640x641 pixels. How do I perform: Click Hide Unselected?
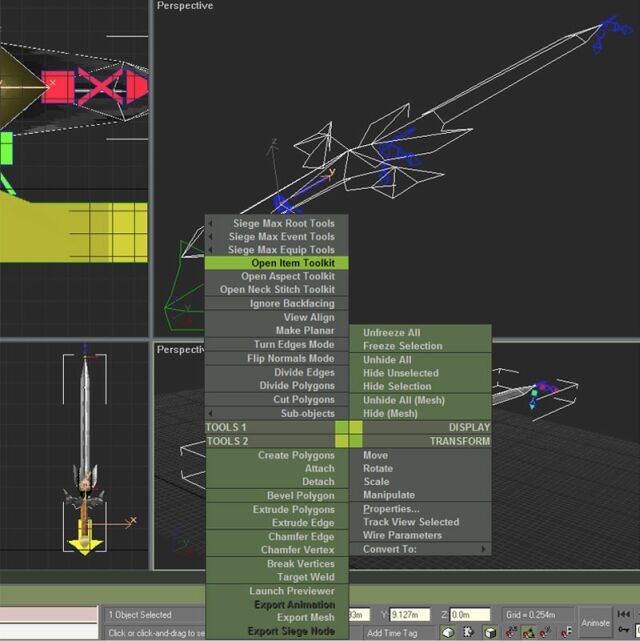pos(421,373)
